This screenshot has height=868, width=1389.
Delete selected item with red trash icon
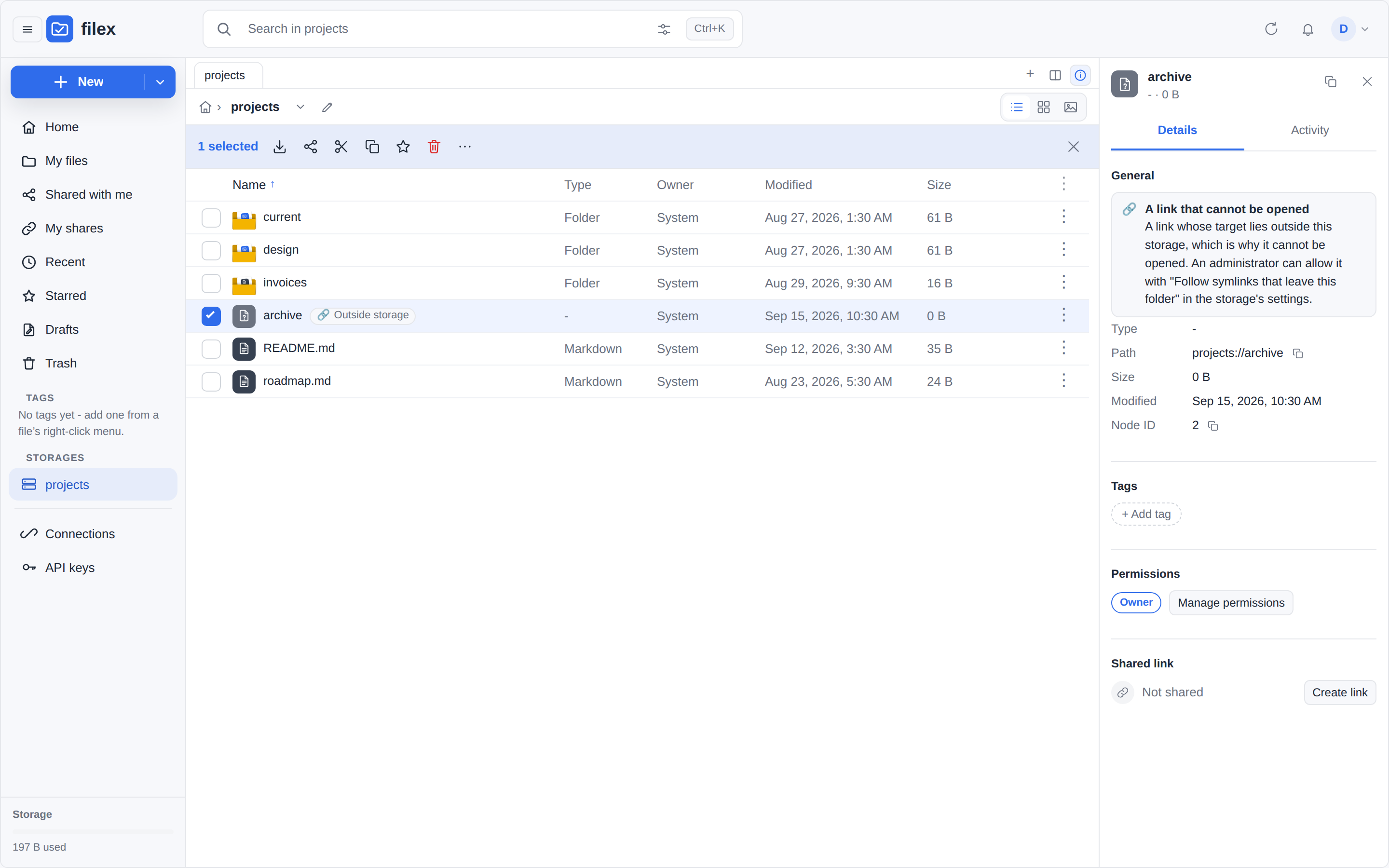click(434, 147)
